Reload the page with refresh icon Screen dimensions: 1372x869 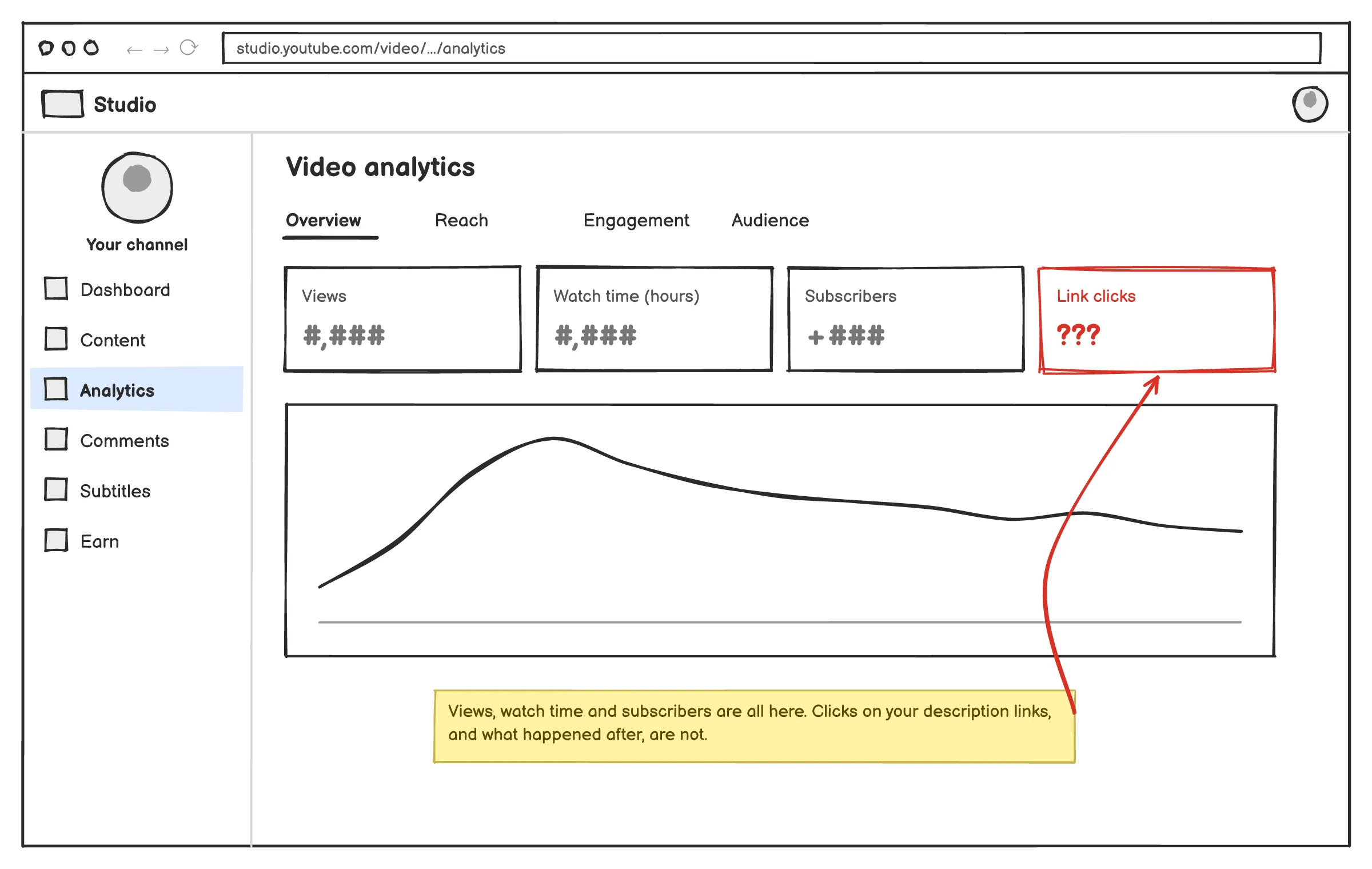point(189,47)
